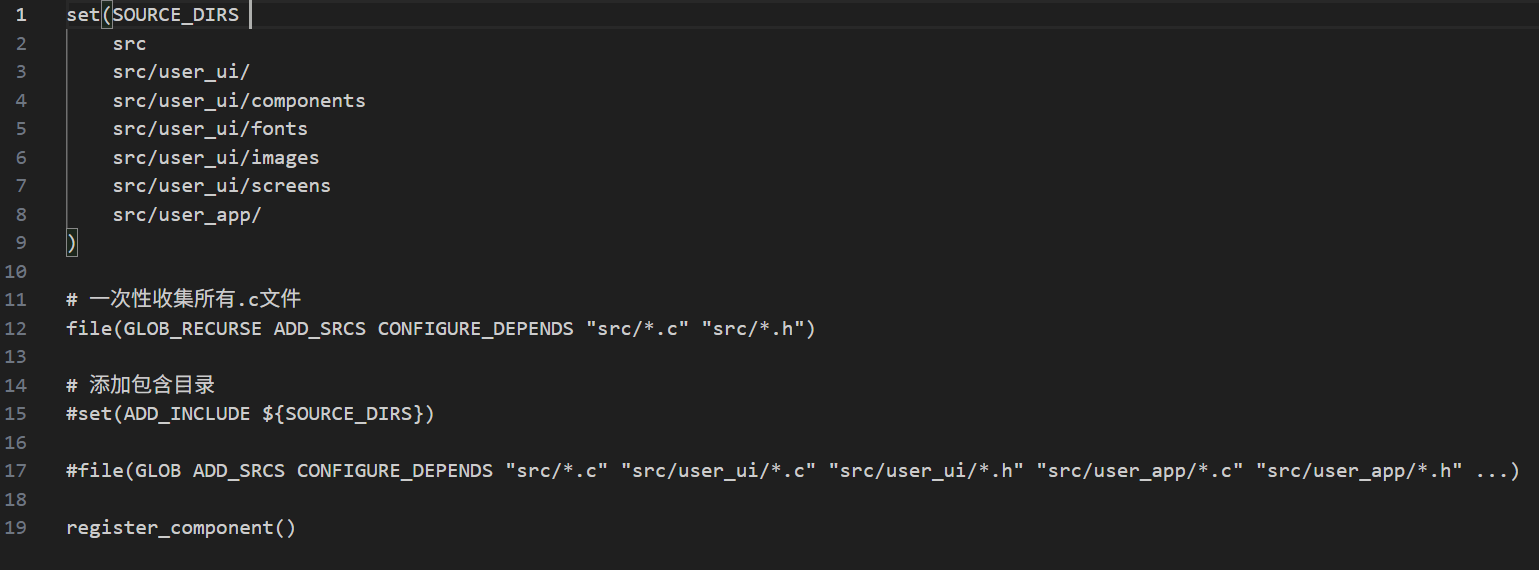Click the src/user_app/ entry on line 8
The width and height of the screenshot is (1539, 570).
[x=187, y=215]
